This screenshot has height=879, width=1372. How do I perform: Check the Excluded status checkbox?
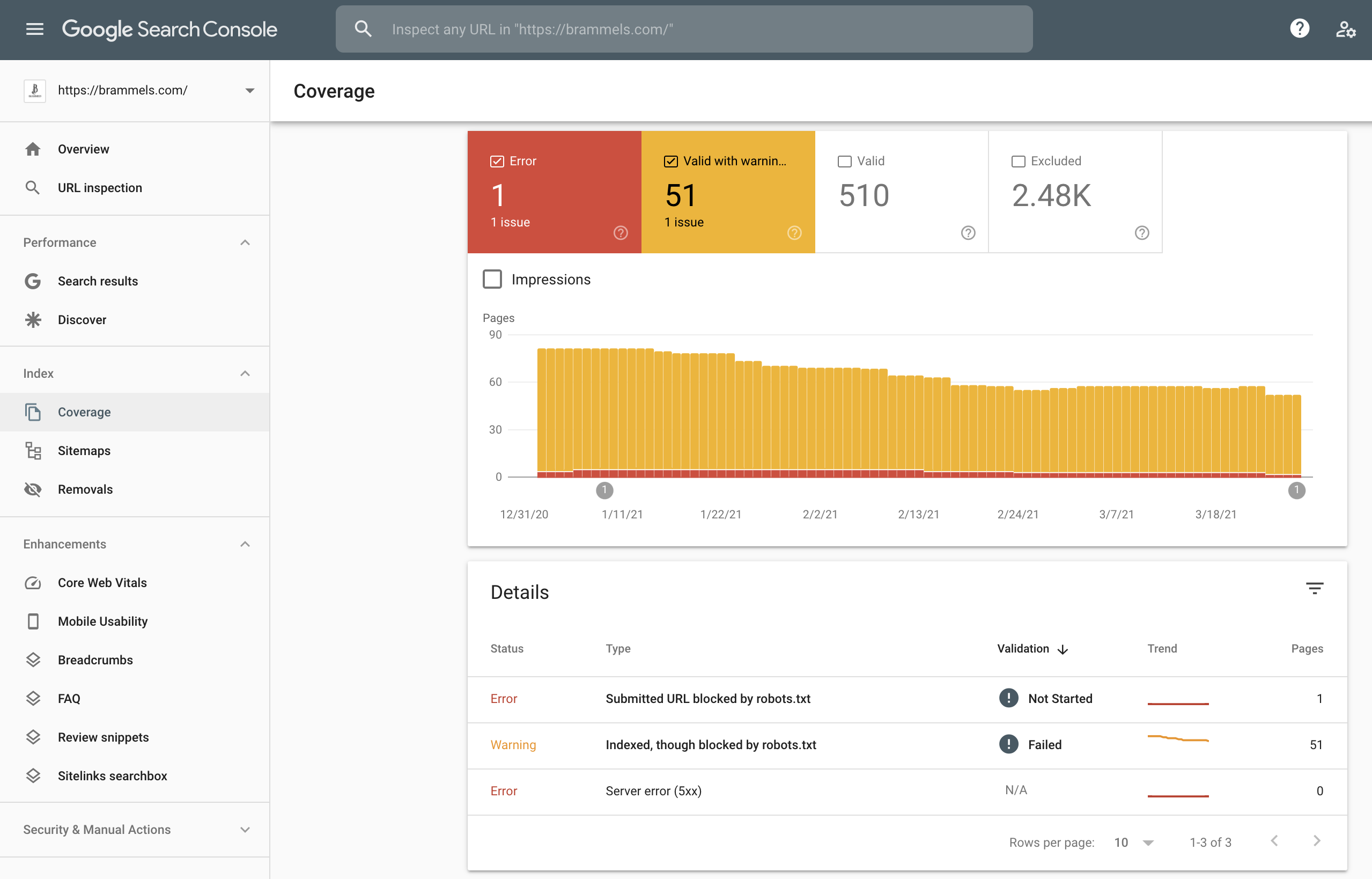coord(1019,162)
